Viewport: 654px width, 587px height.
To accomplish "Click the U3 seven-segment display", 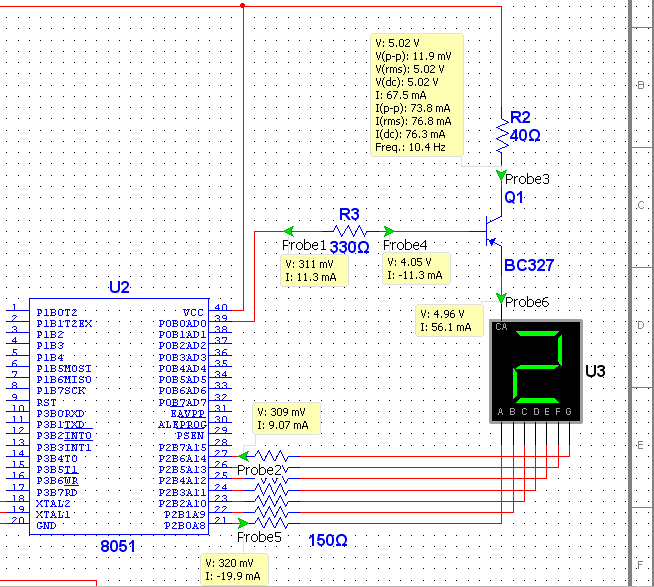I will tap(536, 371).
